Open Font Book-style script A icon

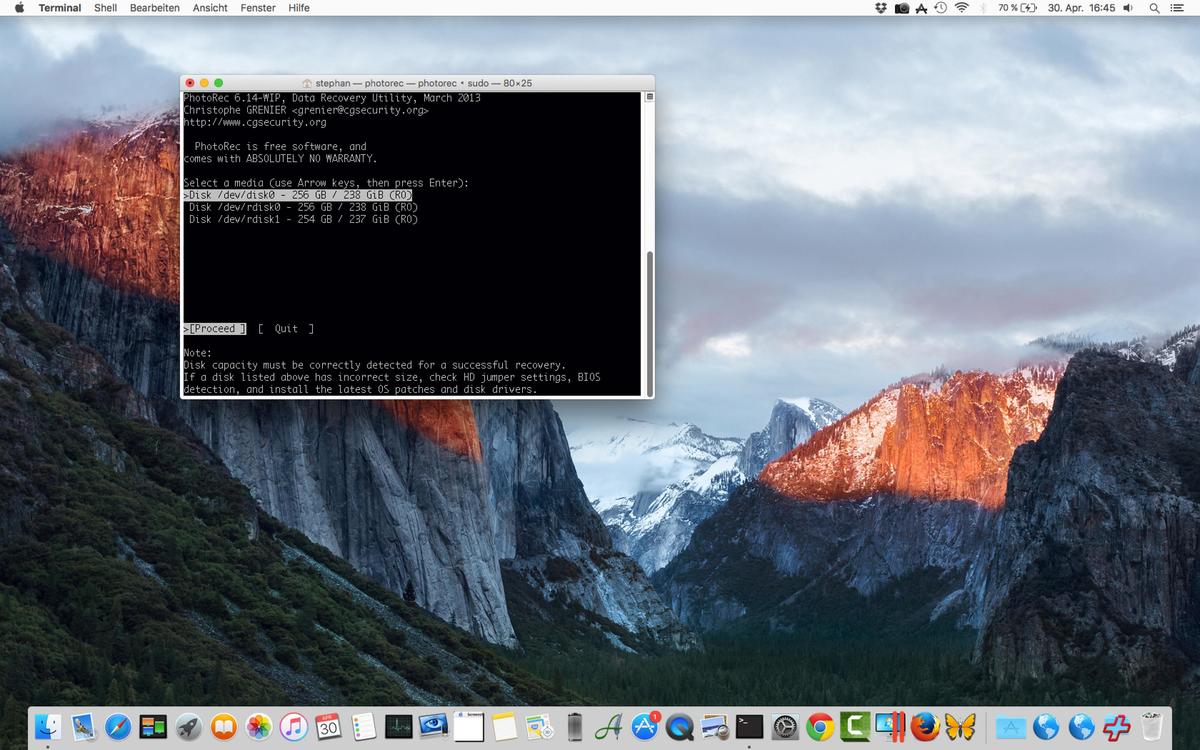tap(609, 727)
